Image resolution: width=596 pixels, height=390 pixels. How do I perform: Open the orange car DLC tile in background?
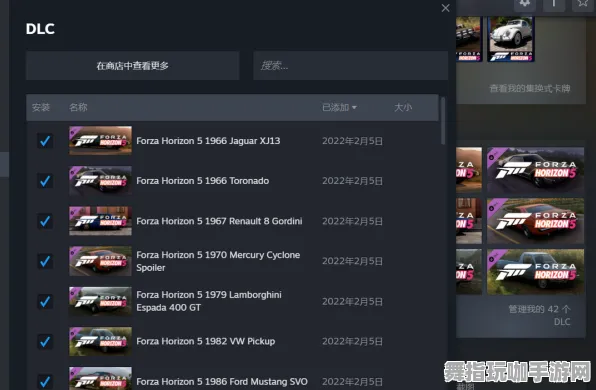click(x=535, y=221)
